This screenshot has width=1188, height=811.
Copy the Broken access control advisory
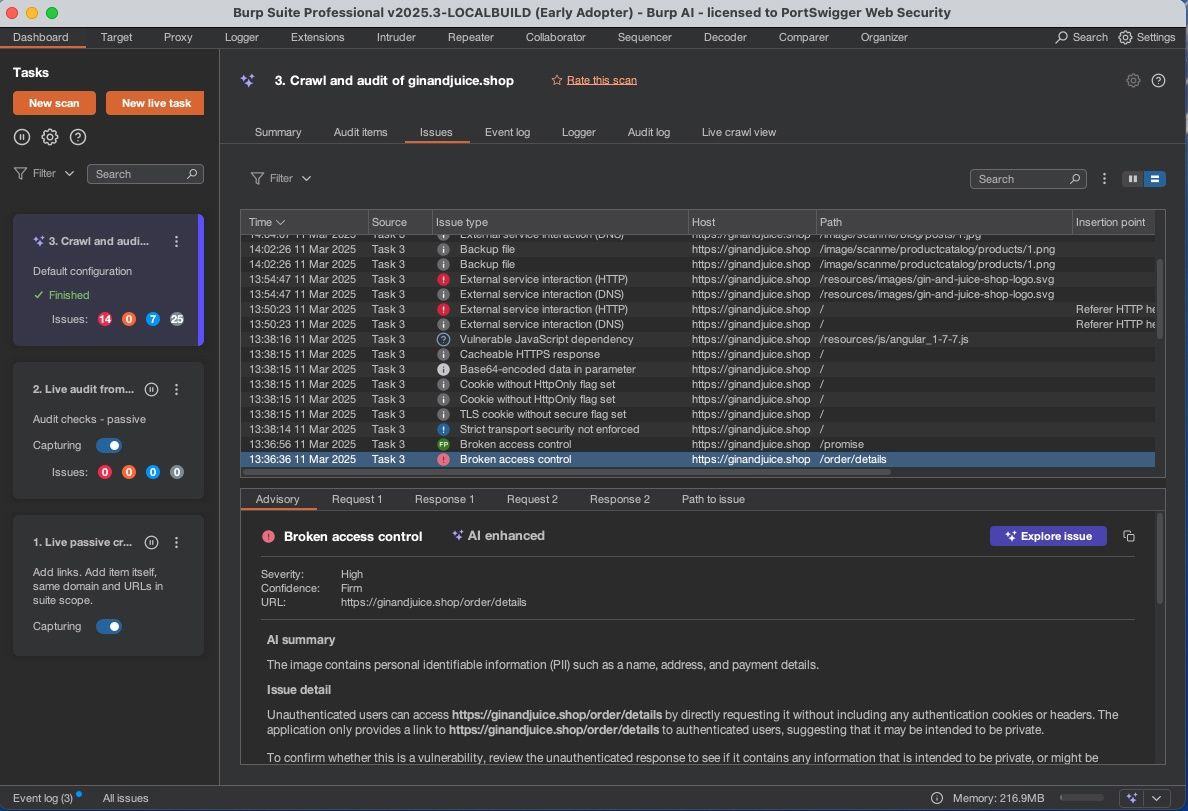(1129, 536)
